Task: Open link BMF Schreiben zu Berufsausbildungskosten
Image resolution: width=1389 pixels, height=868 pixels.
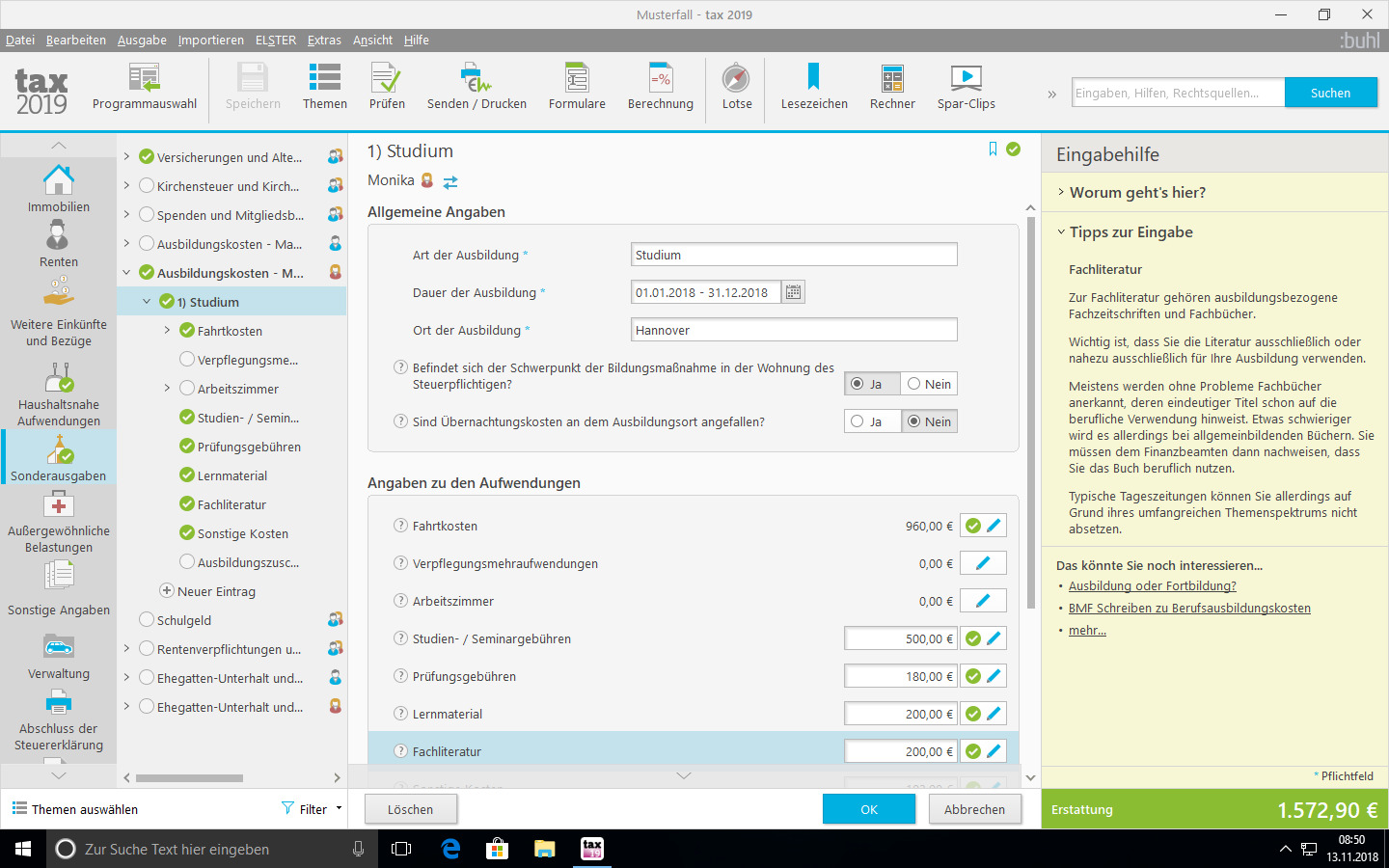Action: (1189, 608)
